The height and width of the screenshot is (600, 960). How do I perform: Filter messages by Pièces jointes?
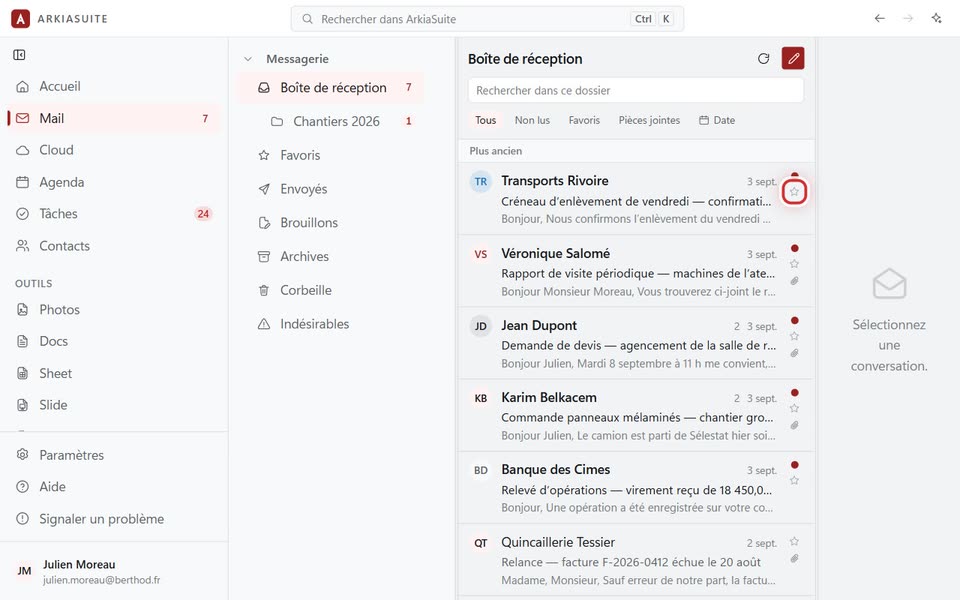(649, 121)
